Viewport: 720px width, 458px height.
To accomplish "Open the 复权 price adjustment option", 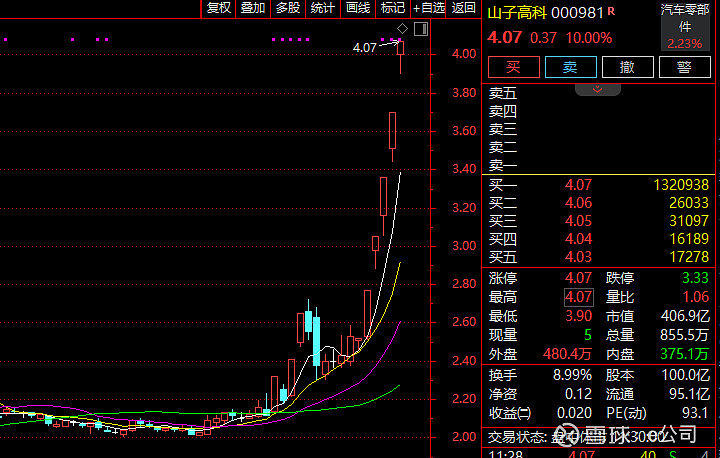I will pos(218,8).
